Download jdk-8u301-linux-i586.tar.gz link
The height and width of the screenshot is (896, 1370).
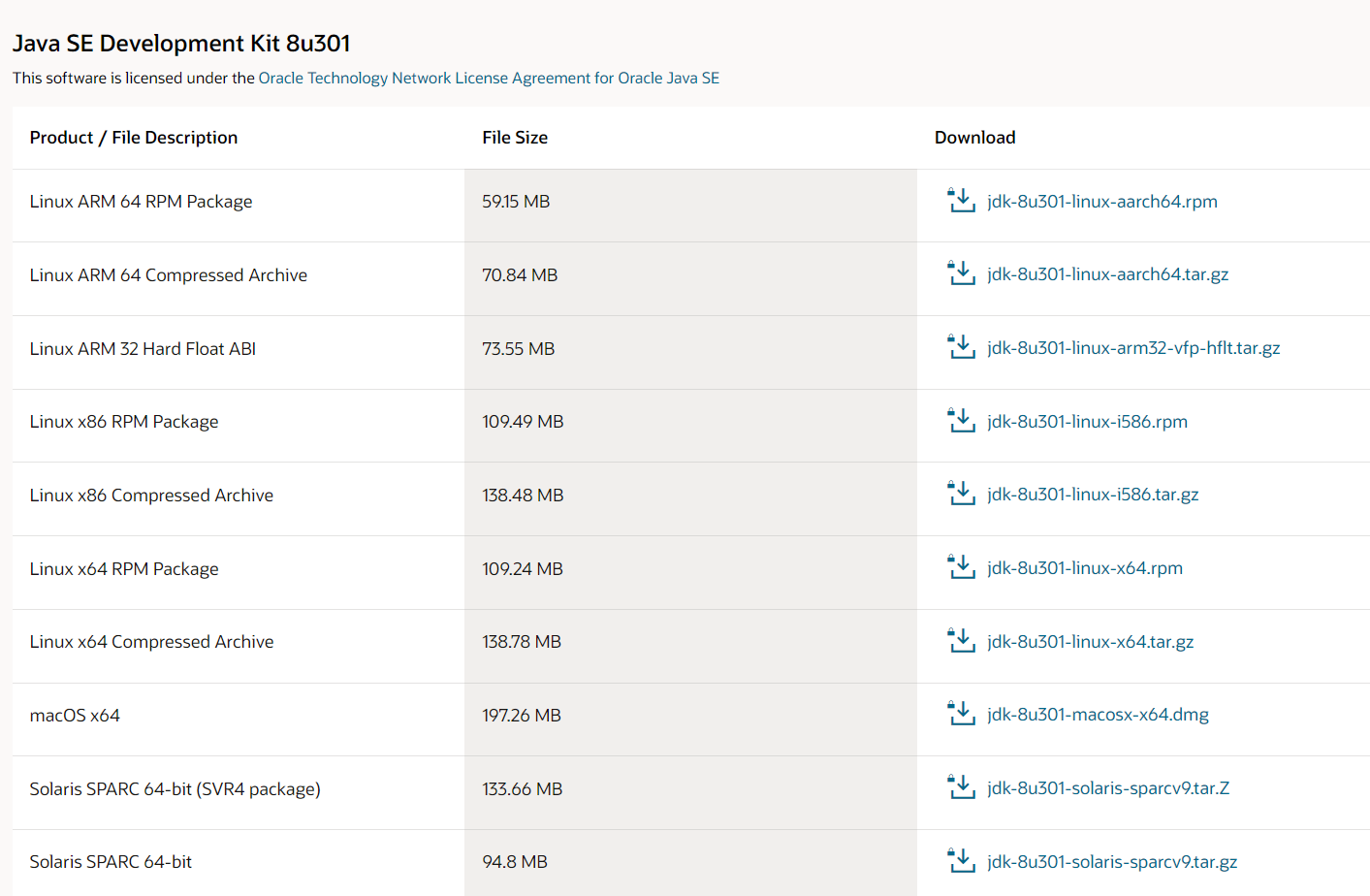pos(1093,495)
